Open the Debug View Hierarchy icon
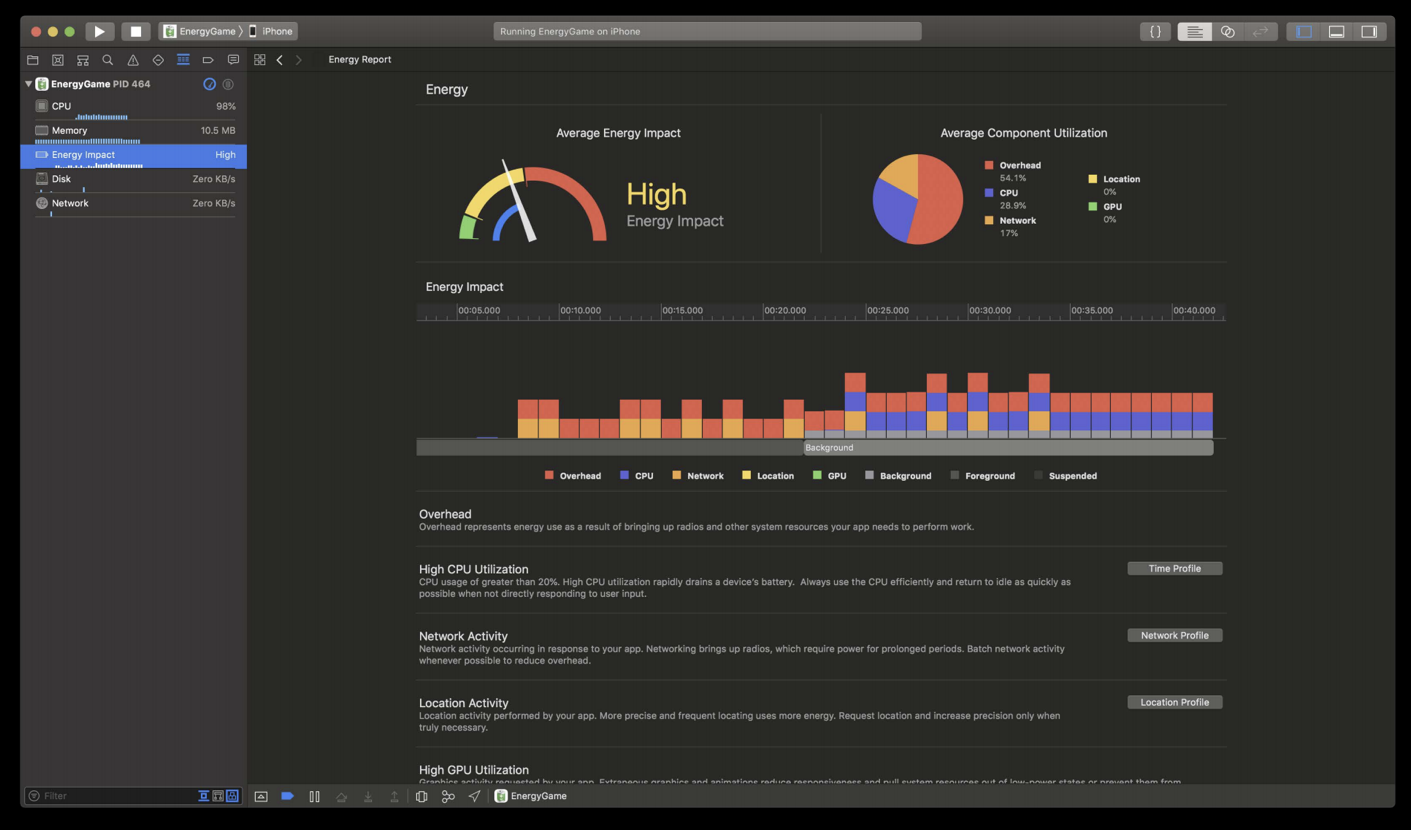Image resolution: width=1411 pixels, height=830 pixels. tap(421, 796)
